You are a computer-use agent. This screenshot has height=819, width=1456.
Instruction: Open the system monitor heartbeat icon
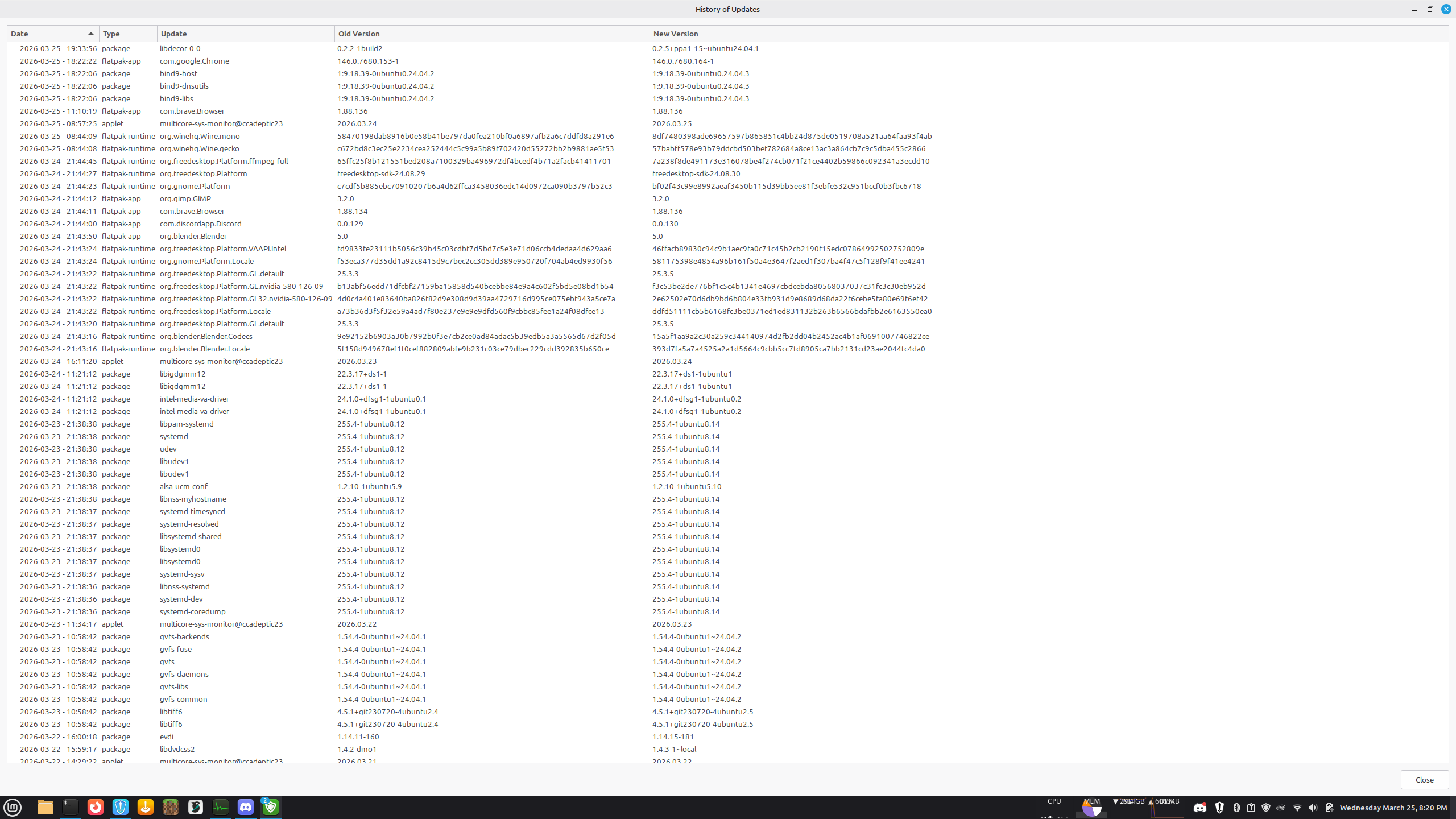pyautogui.click(x=220, y=807)
